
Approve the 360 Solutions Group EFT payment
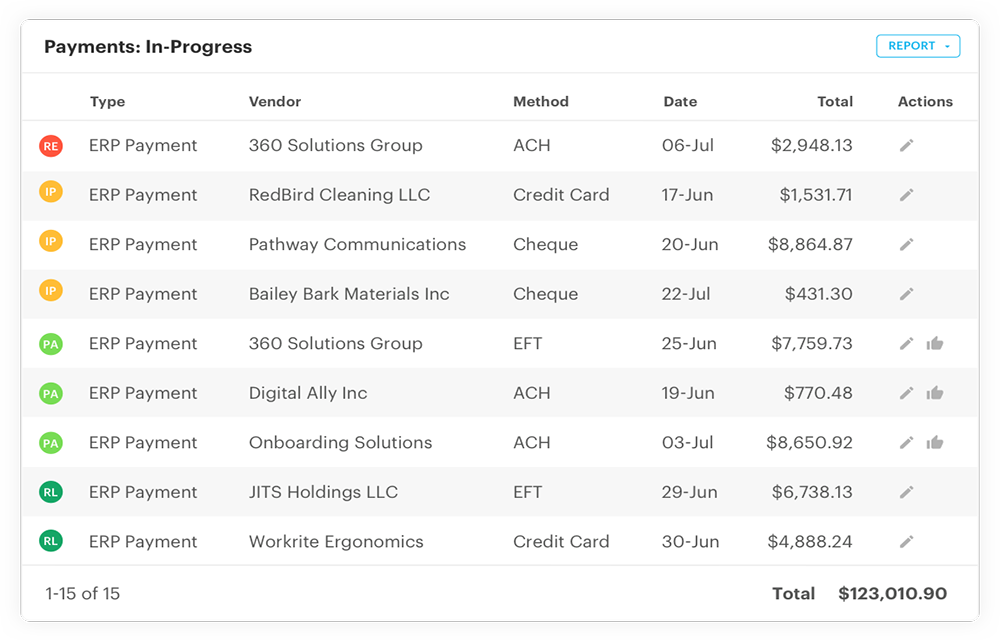[935, 344]
